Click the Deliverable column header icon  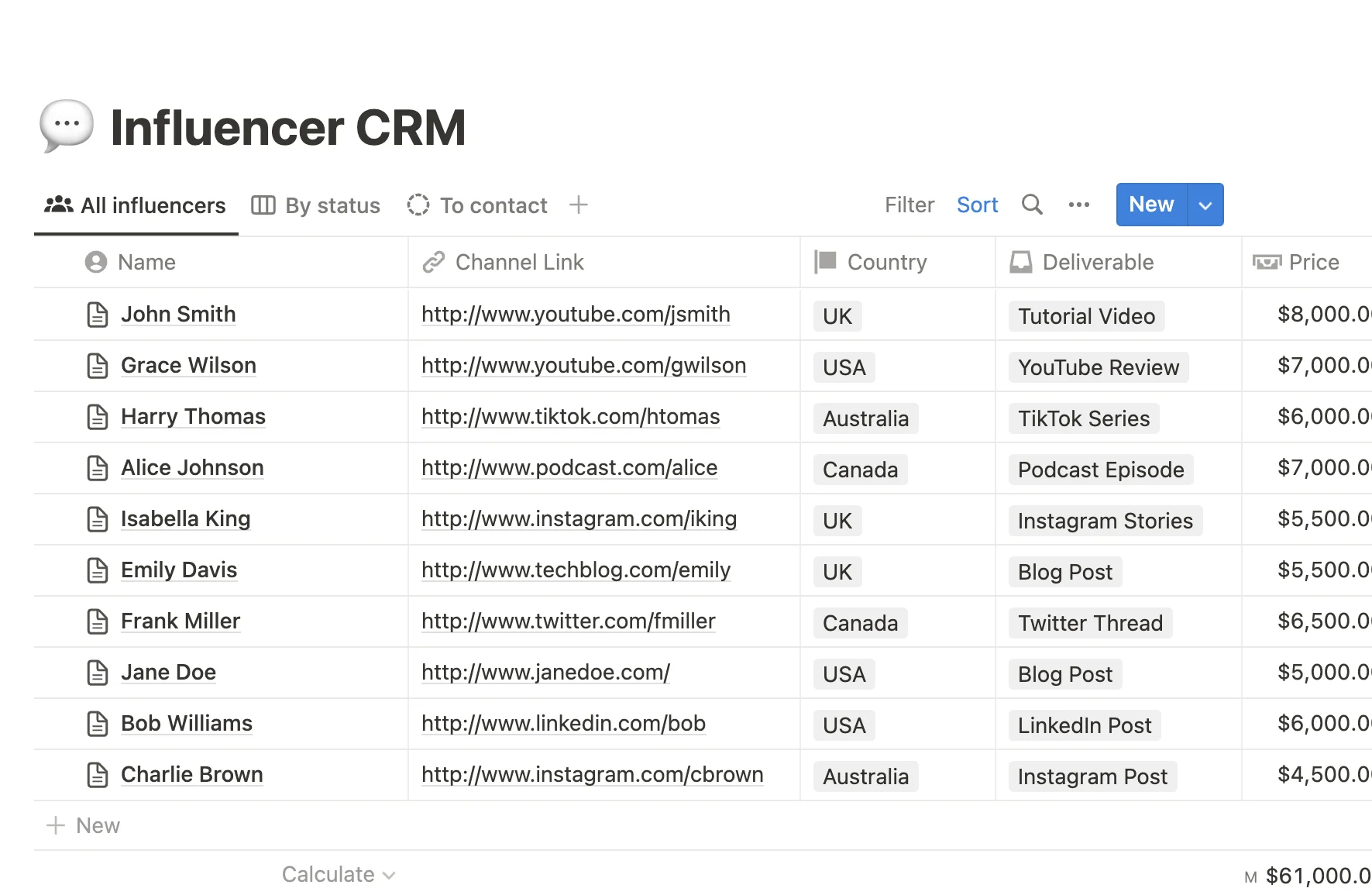point(1021,262)
